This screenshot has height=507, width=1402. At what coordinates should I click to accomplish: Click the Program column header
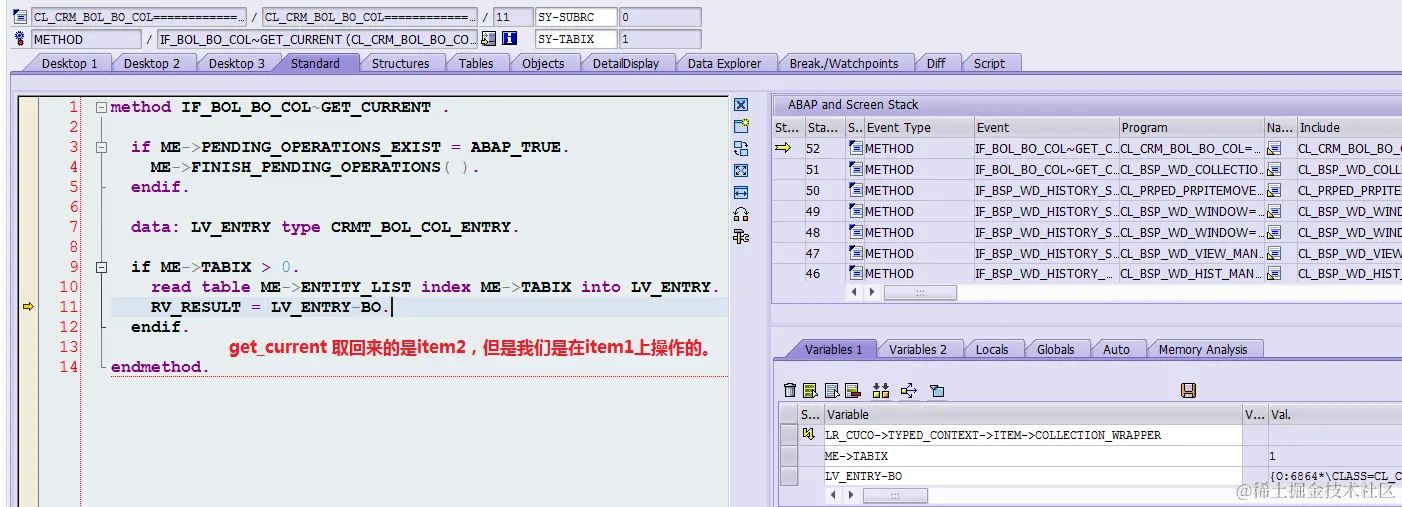click(x=1191, y=127)
